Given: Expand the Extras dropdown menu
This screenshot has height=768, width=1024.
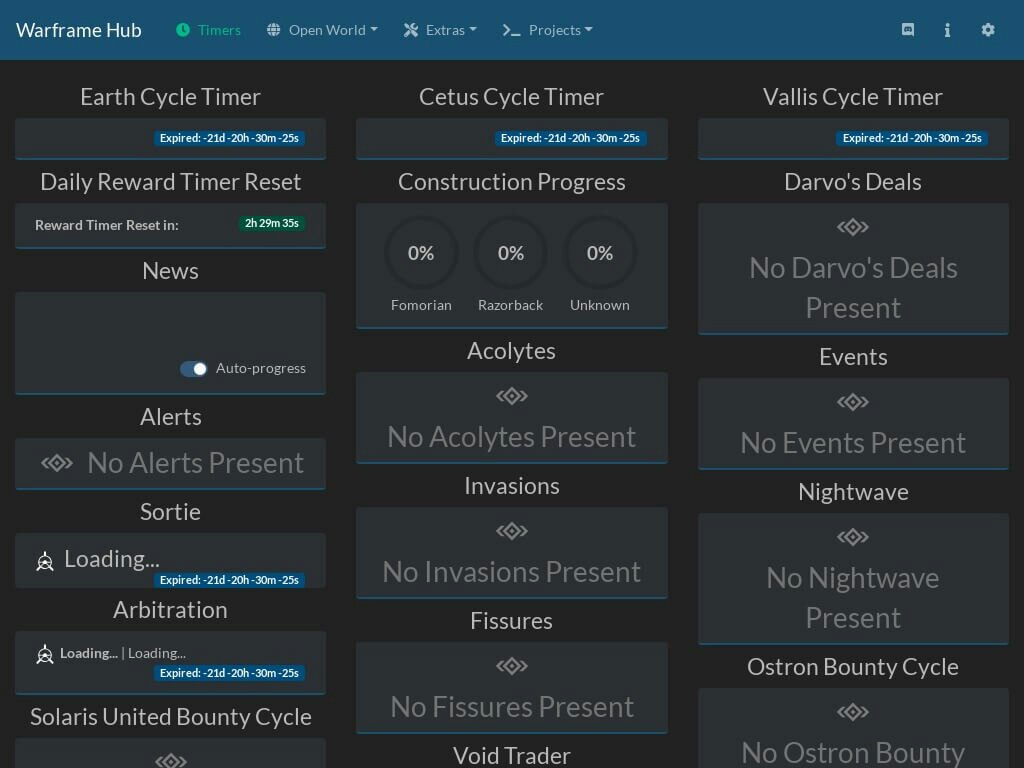Looking at the screenshot, I should pyautogui.click(x=441, y=30).
